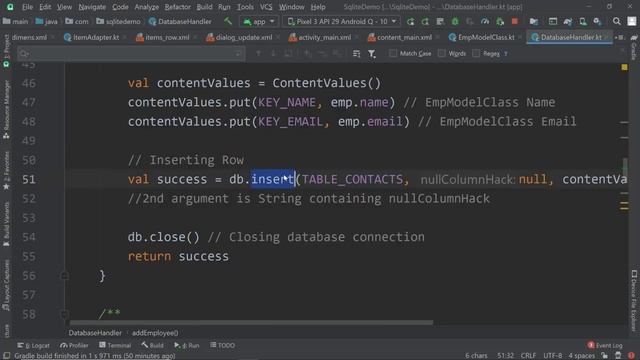Open the Run tool window

click(x=187, y=345)
